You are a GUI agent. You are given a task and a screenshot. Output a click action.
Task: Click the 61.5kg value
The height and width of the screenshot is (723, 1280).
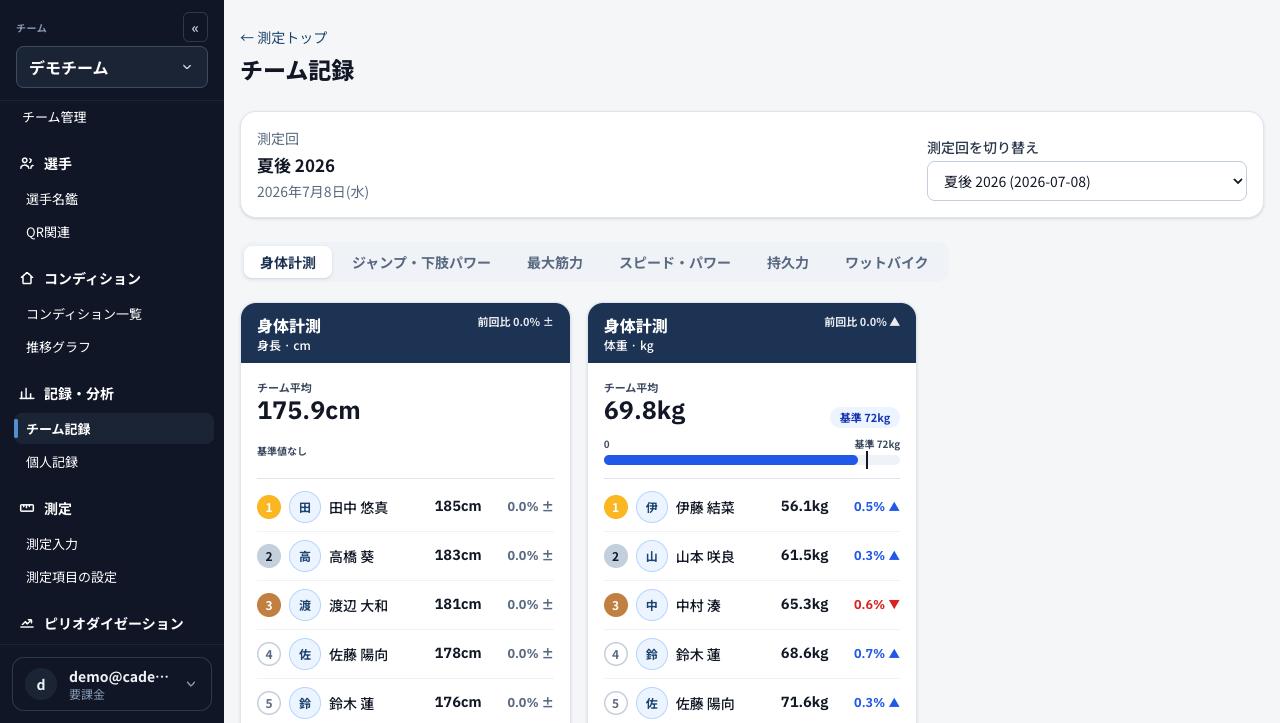pos(805,555)
